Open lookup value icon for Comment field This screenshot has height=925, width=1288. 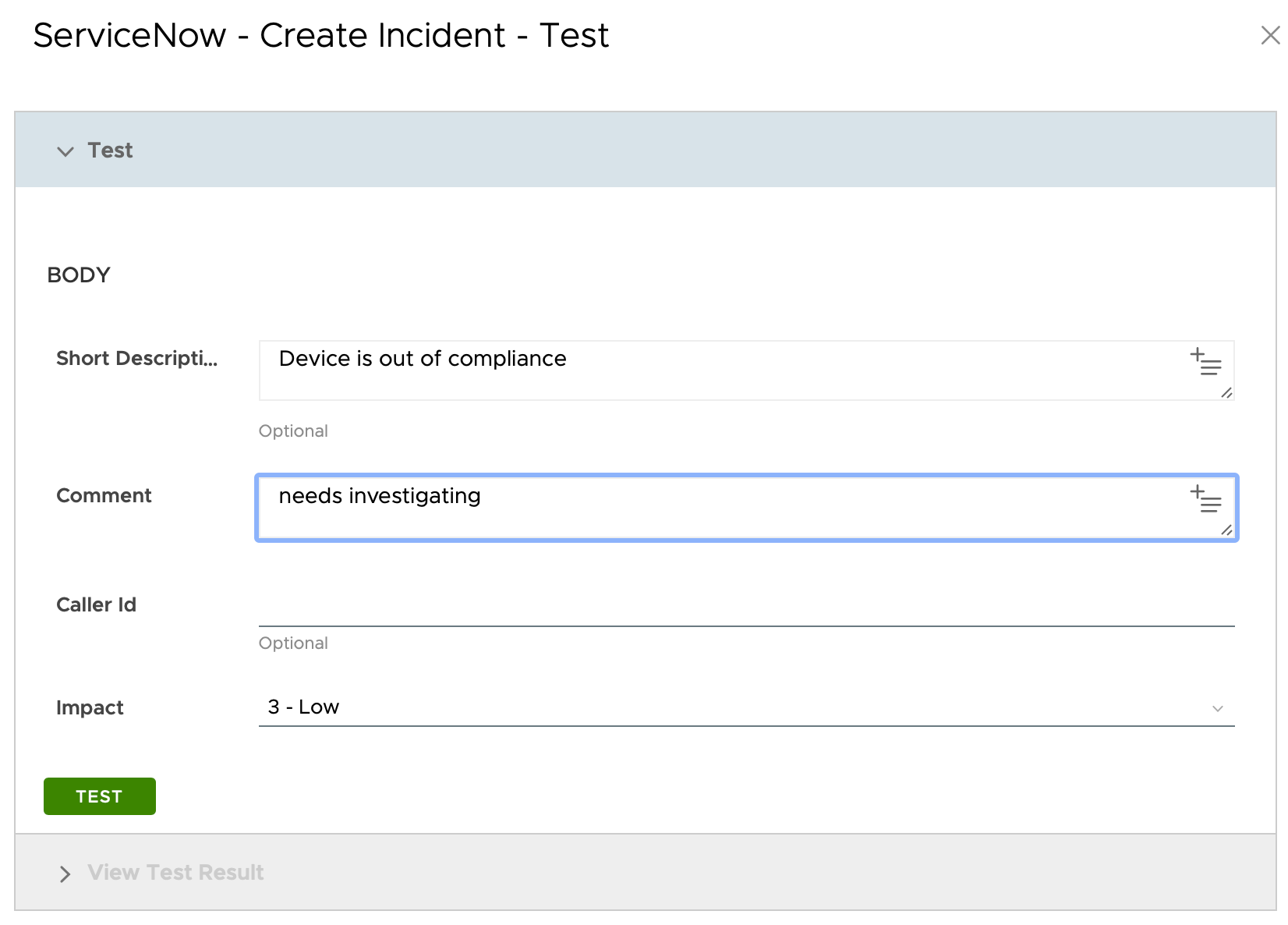pyautogui.click(x=1205, y=499)
